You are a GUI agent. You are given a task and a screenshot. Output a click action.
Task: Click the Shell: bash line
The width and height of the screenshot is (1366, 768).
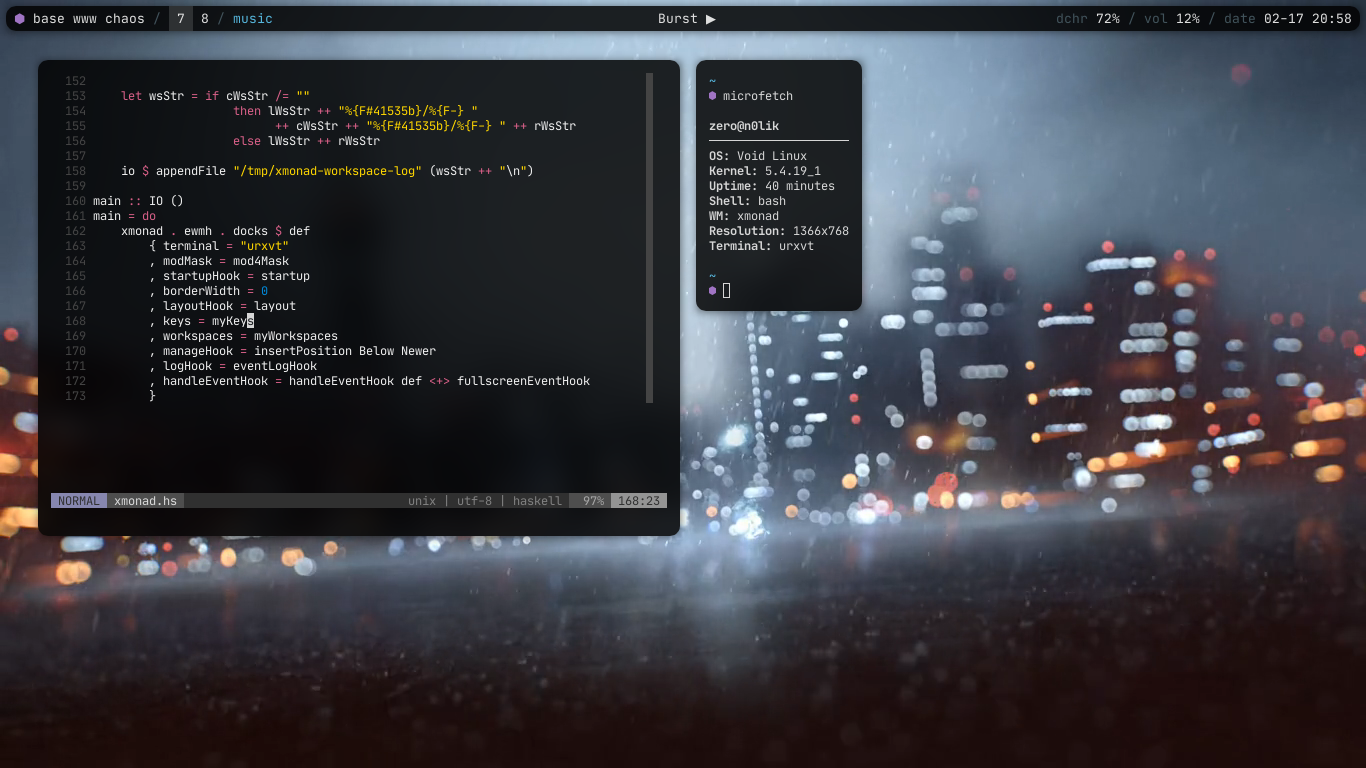click(748, 201)
